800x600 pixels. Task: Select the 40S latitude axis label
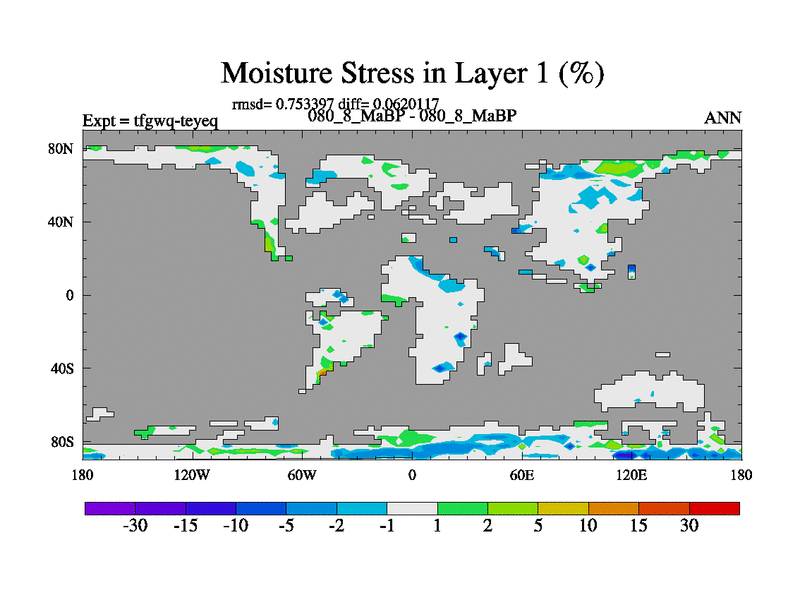[x=64, y=368]
